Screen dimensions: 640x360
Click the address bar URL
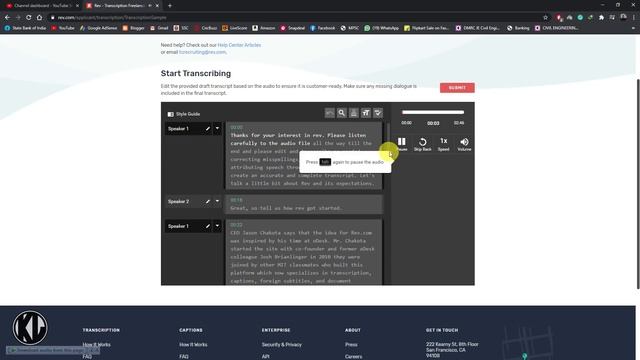112,18
